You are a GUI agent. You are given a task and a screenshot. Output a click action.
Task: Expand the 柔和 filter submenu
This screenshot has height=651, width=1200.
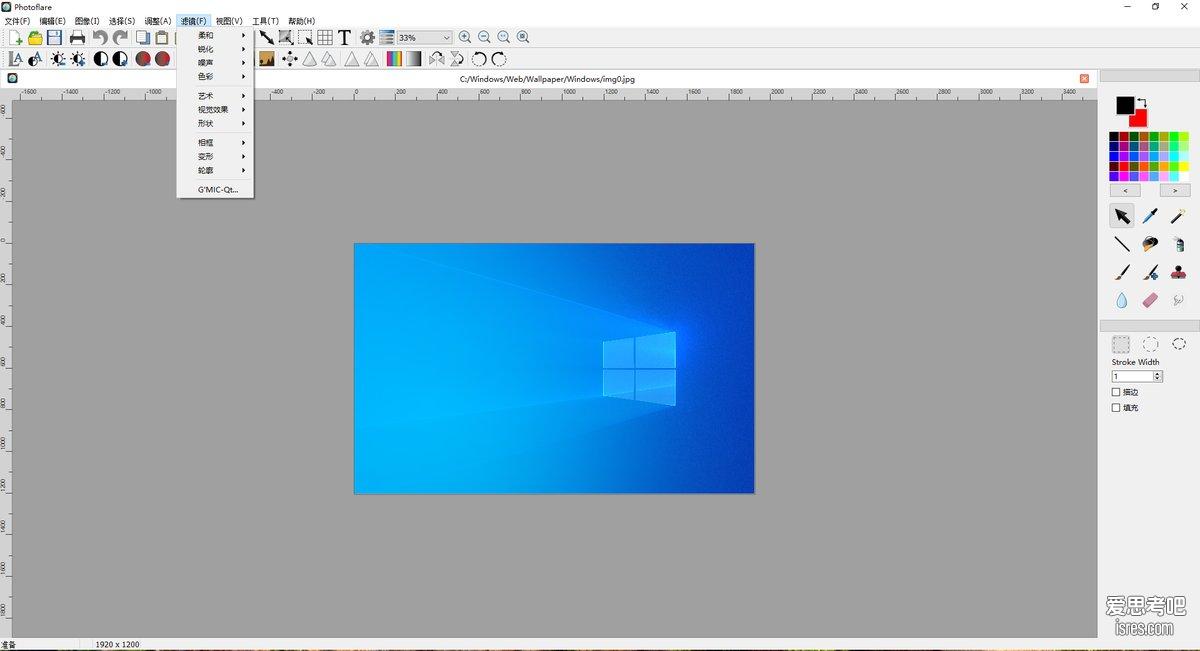click(215, 35)
